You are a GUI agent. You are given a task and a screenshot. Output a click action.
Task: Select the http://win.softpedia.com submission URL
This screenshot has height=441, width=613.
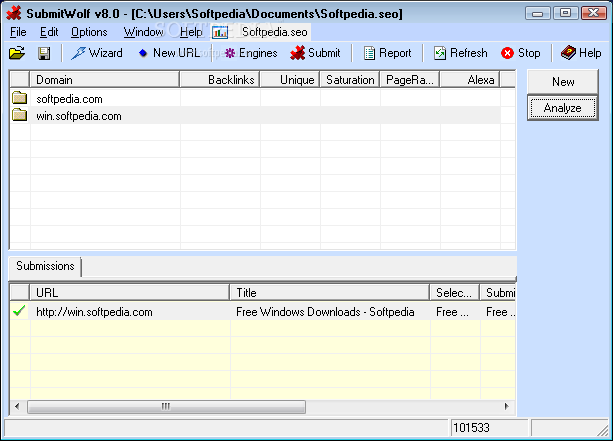click(94, 312)
